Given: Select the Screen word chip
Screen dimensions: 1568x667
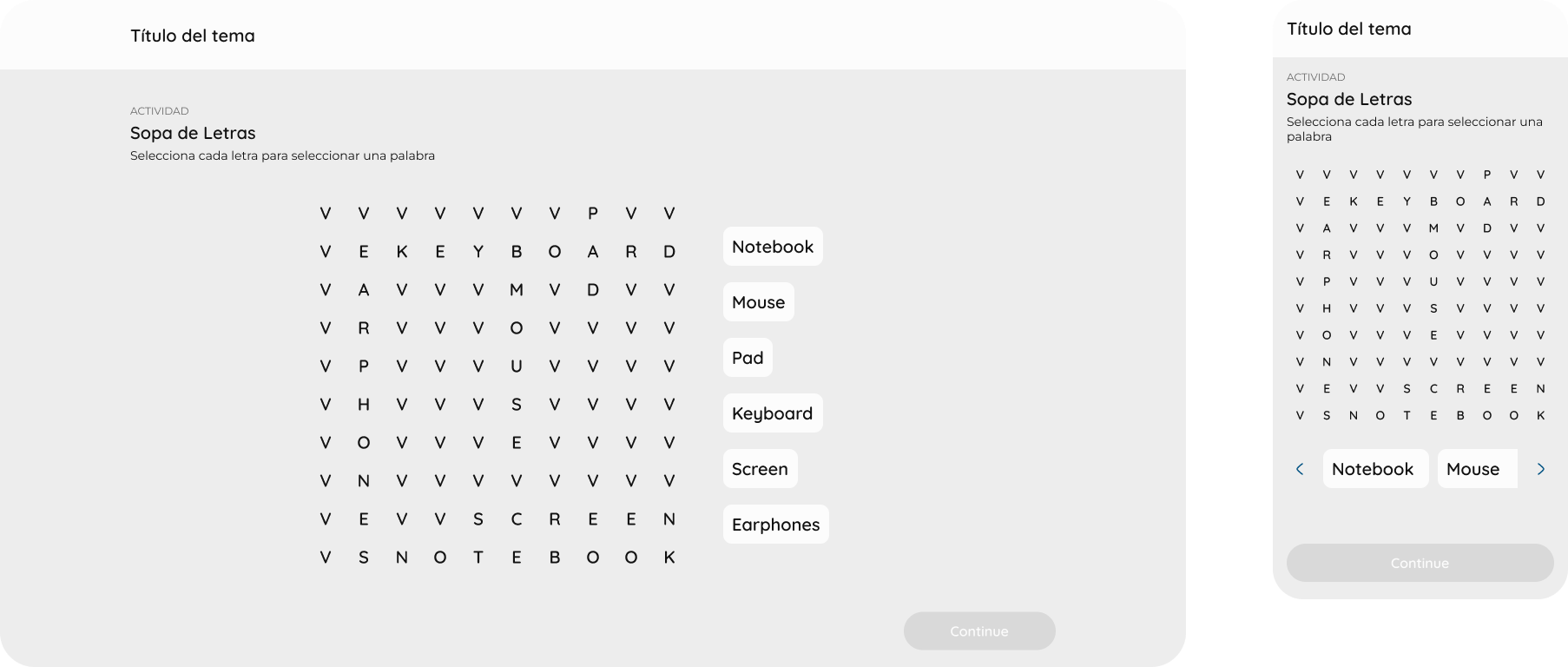Looking at the screenshot, I should tap(760, 469).
